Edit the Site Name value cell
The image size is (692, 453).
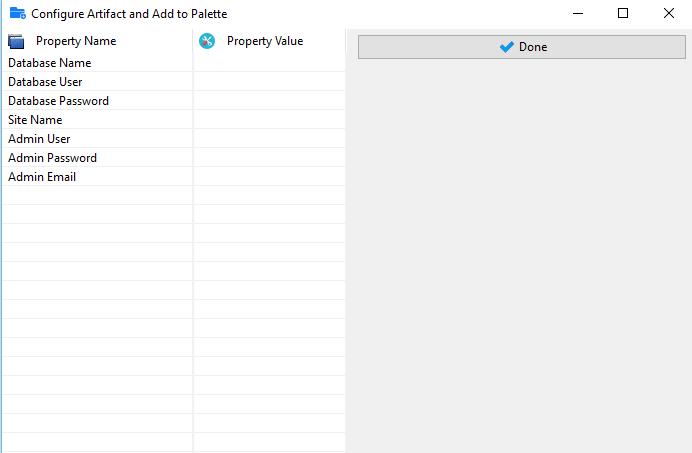pyautogui.click(x=269, y=120)
